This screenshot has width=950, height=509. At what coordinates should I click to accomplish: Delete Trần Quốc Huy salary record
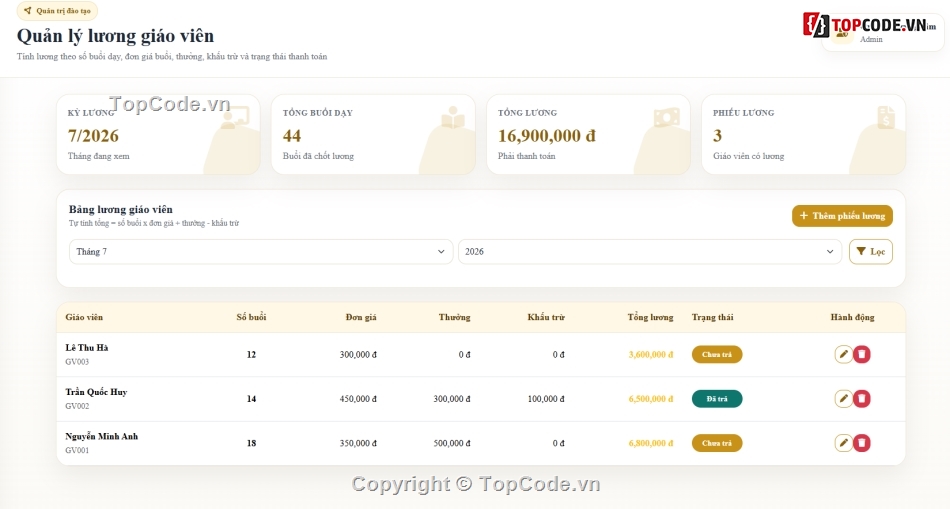[862, 399]
